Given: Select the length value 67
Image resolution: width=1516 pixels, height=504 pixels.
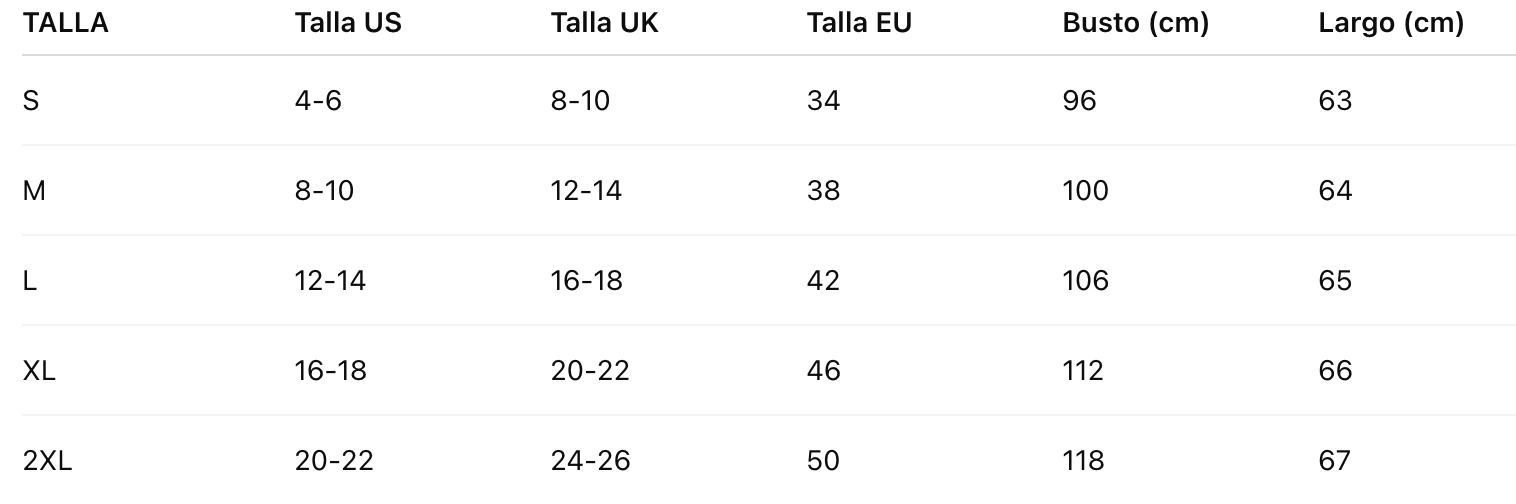Looking at the screenshot, I should click(1335, 460).
